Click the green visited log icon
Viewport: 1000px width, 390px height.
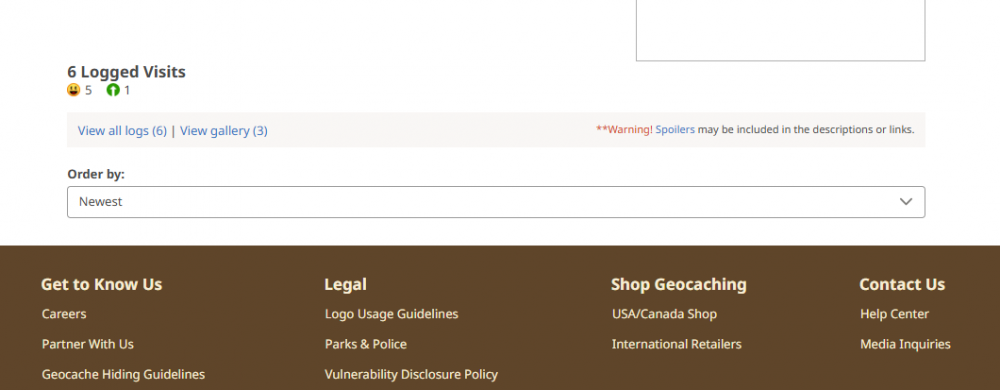(x=113, y=90)
